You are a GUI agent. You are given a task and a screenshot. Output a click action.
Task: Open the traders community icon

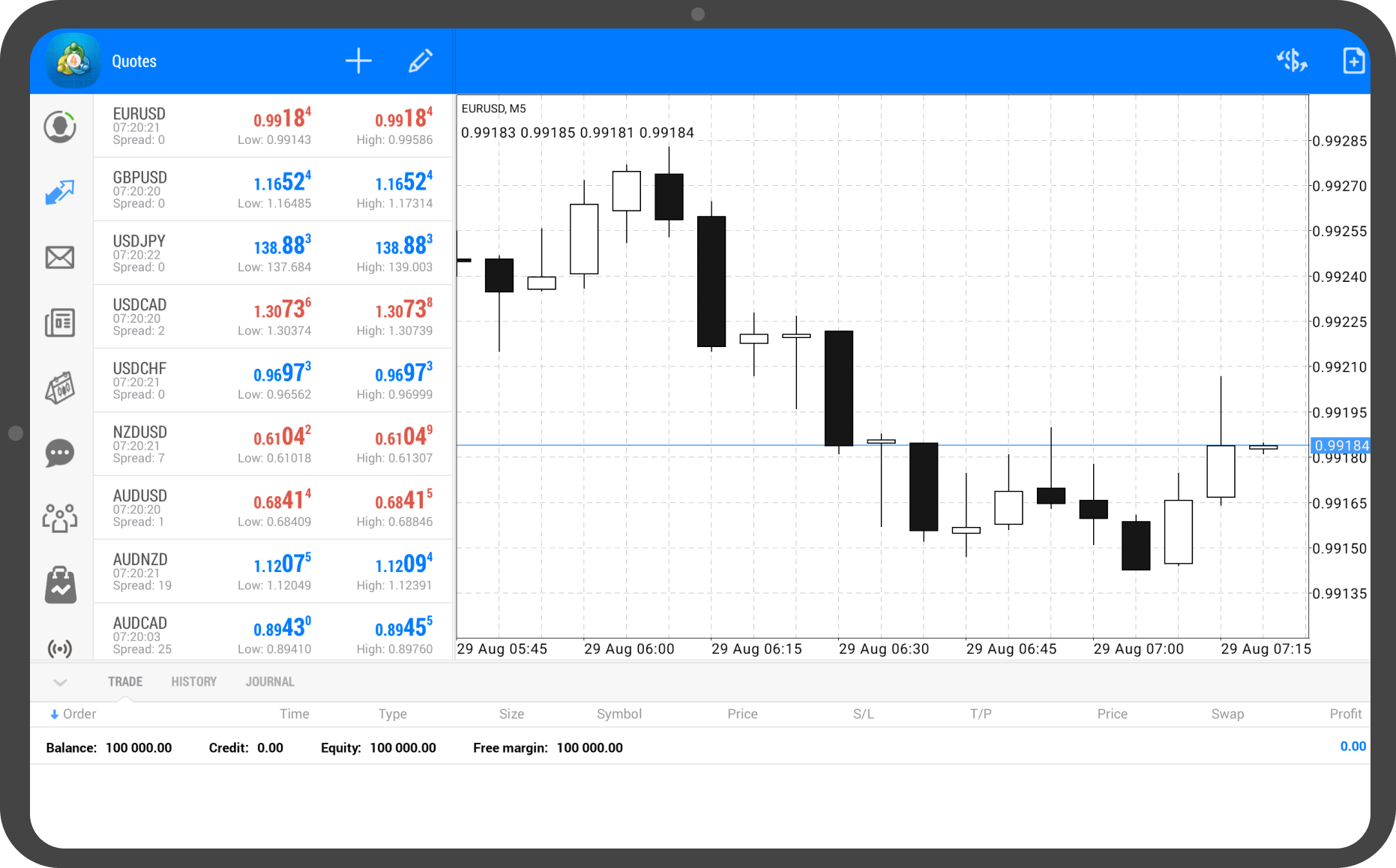tap(60, 517)
